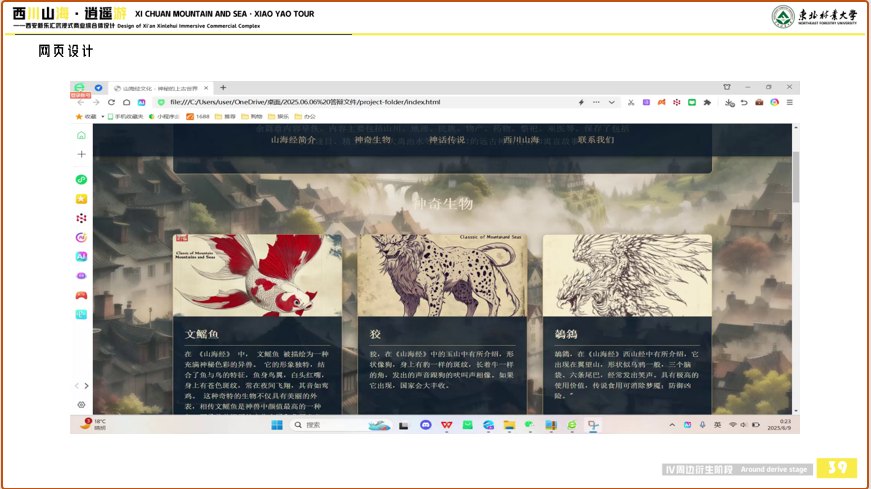Click the 联系我们 navigation link

(x=596, y=140)
